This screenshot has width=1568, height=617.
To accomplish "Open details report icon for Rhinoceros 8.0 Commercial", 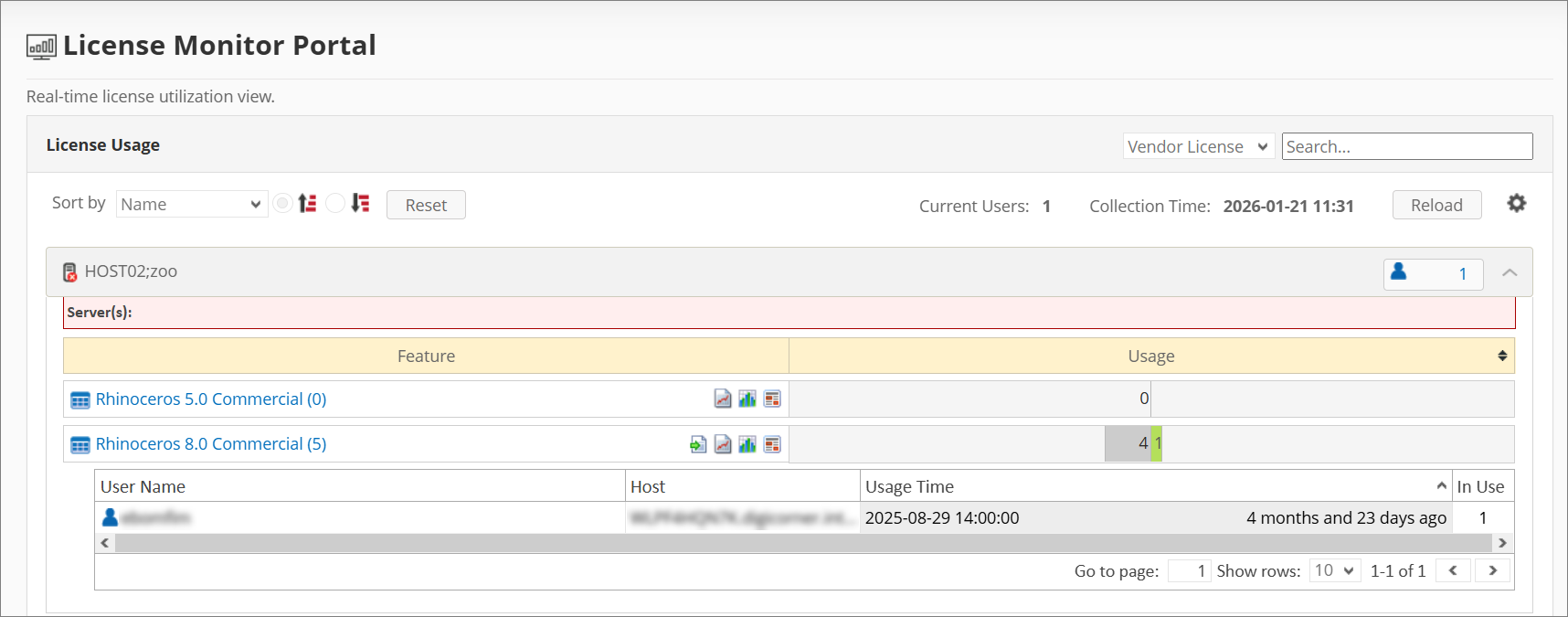I will (x=772, y=444).
